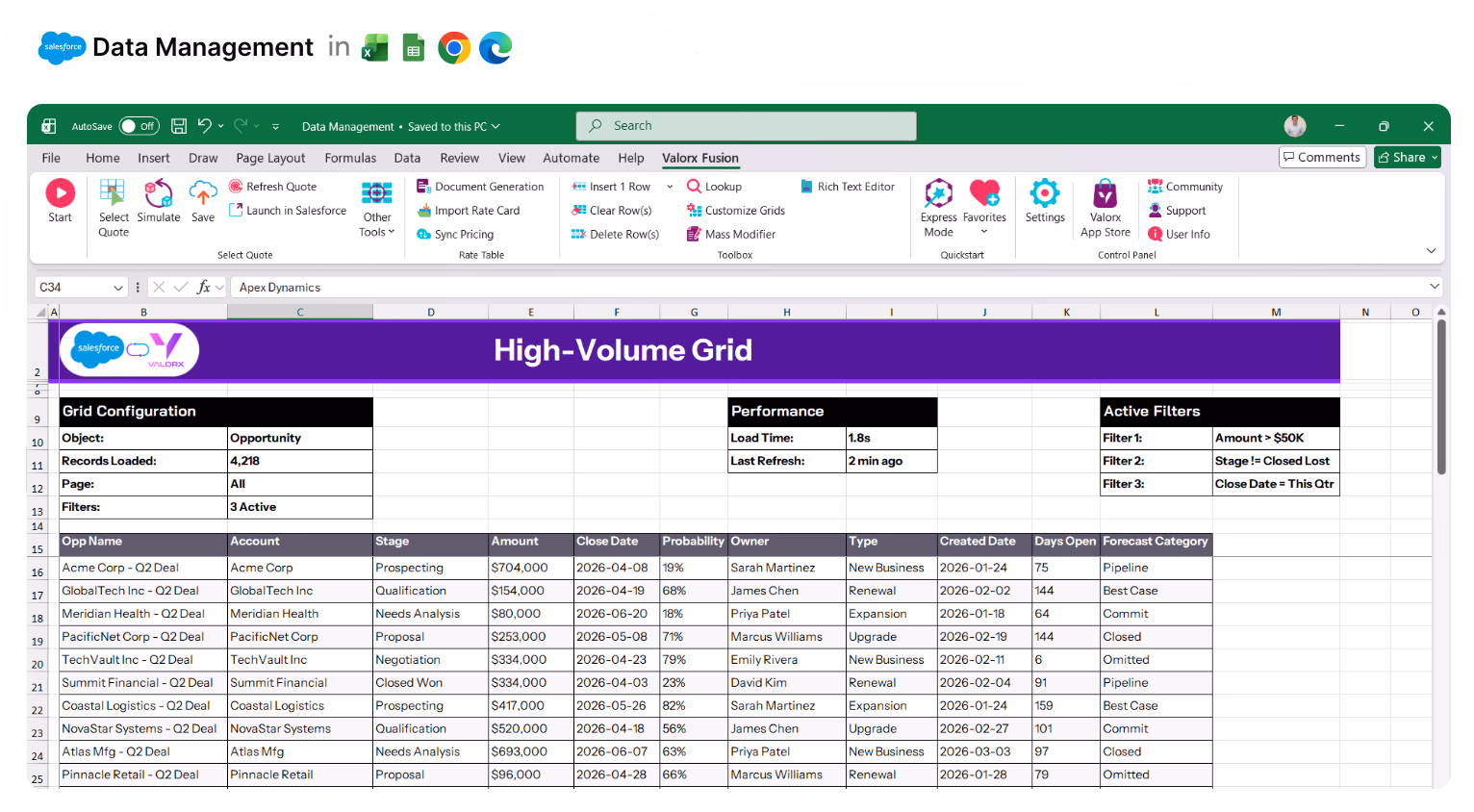This screenshot has width=1474, height=812.
Task: Switch to the Data ribbon tab
Action: 407,158
